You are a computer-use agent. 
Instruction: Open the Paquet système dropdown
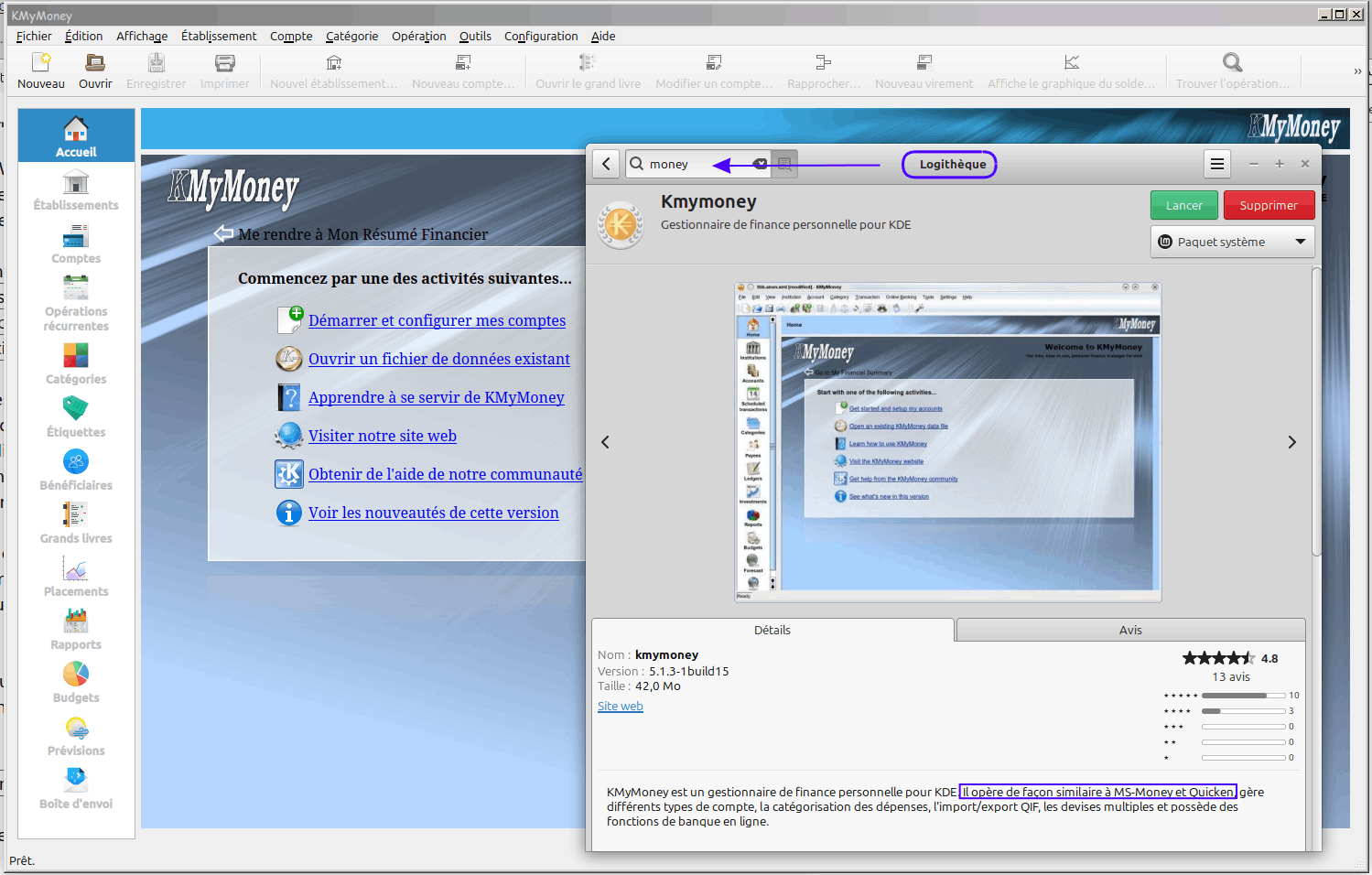(x=1232, y=241)
